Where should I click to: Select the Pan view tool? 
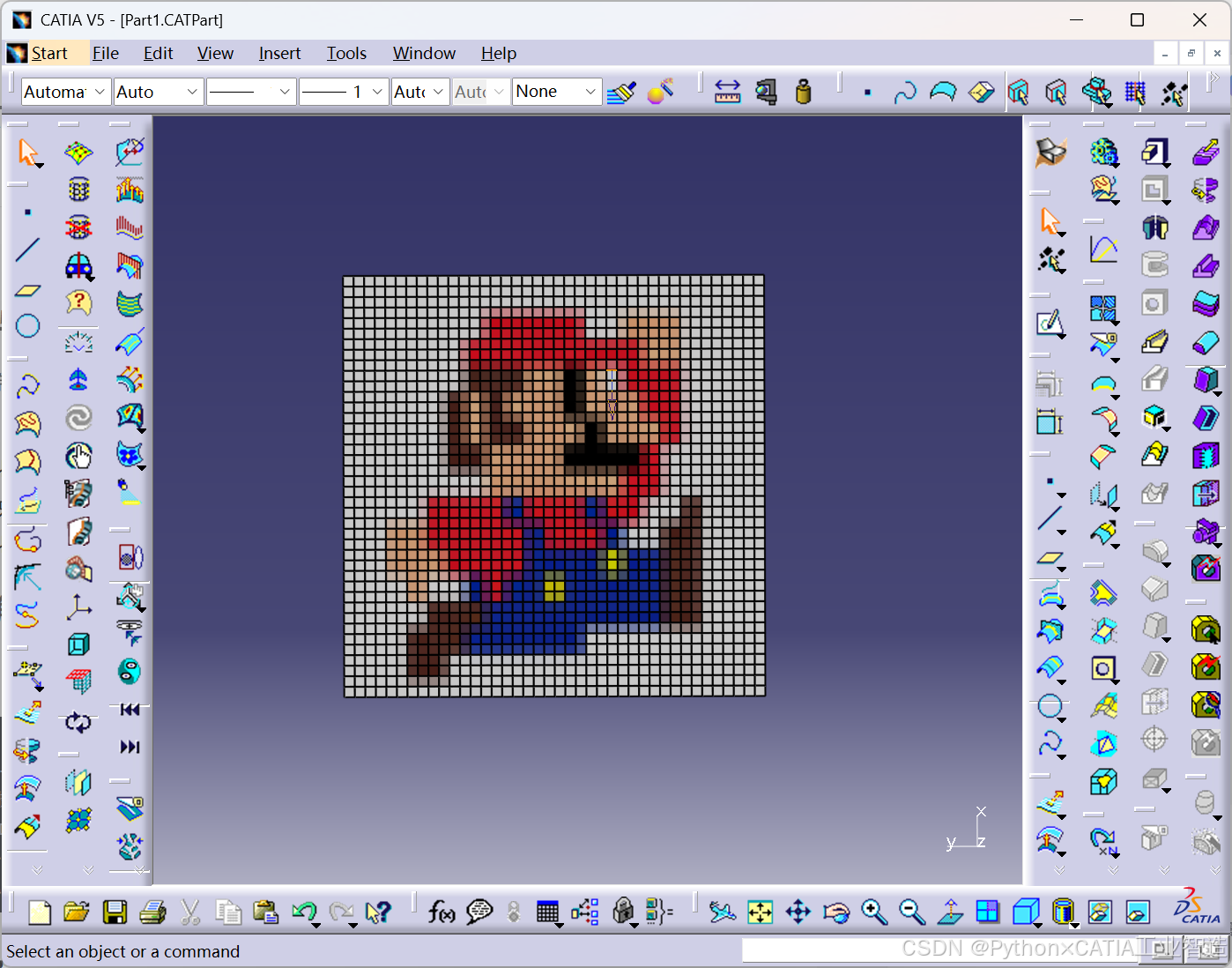click(x=798, y=912)
